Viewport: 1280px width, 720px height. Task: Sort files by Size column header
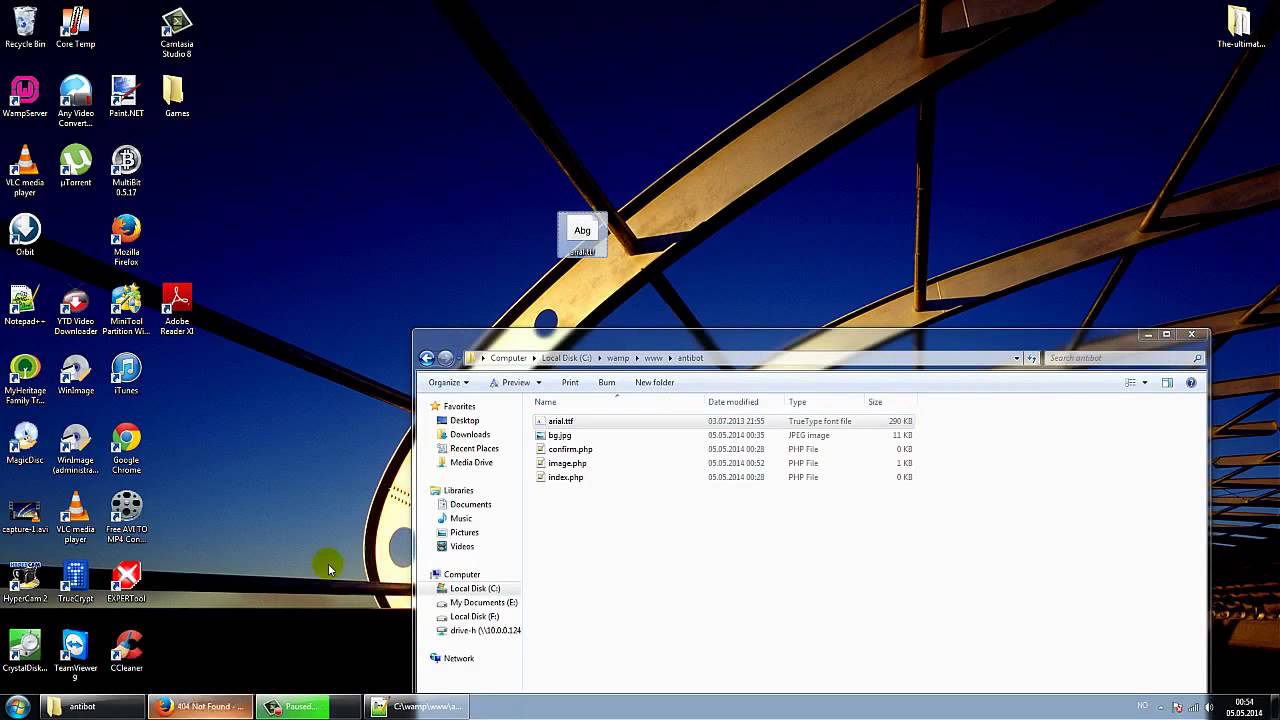tap(890, 402)
